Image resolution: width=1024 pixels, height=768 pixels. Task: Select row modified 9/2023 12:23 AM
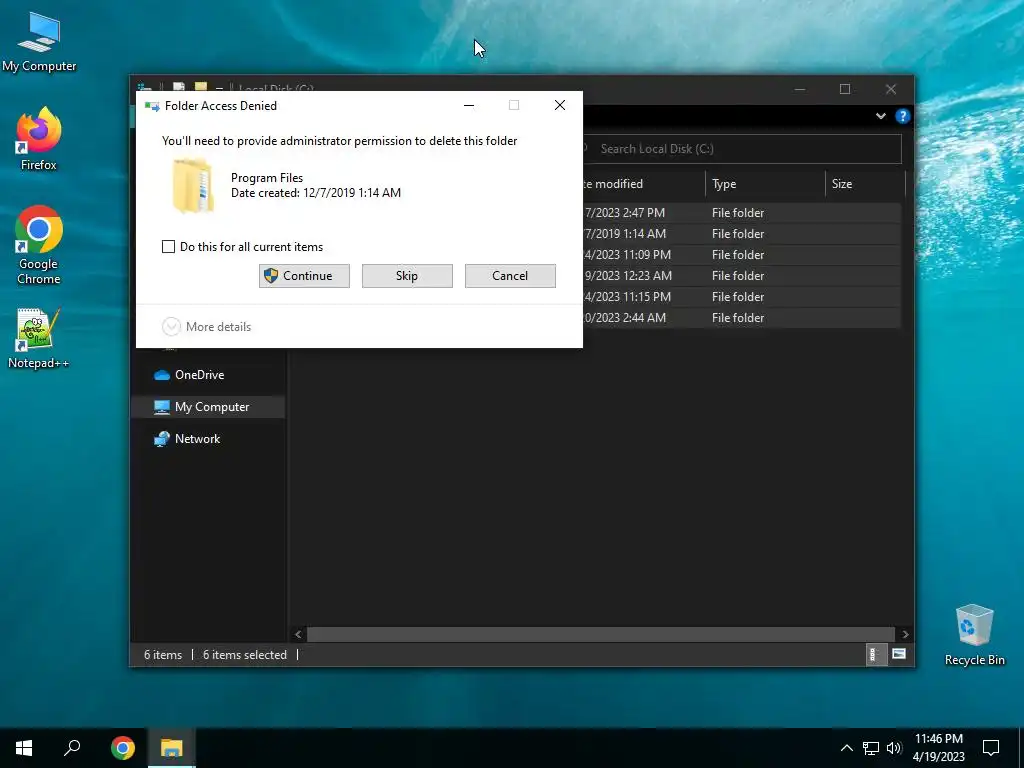coord(741,276)
